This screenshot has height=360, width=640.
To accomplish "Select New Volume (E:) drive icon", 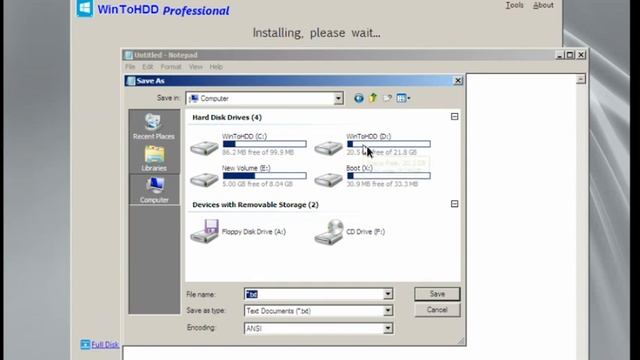I will [204, 179].
